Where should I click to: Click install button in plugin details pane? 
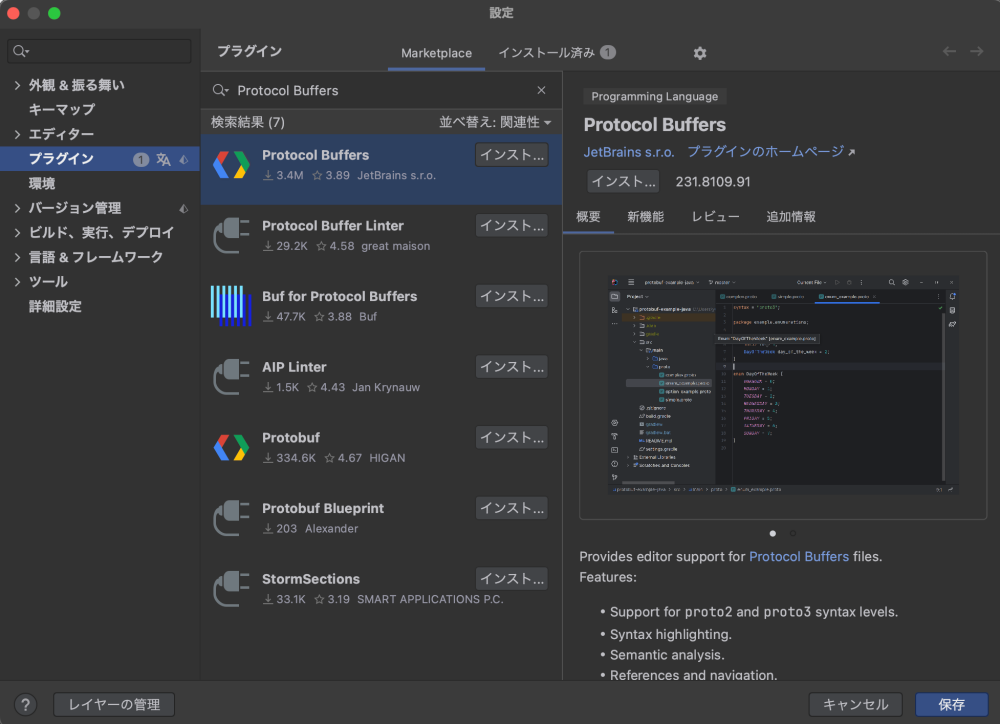click(623, 182)
